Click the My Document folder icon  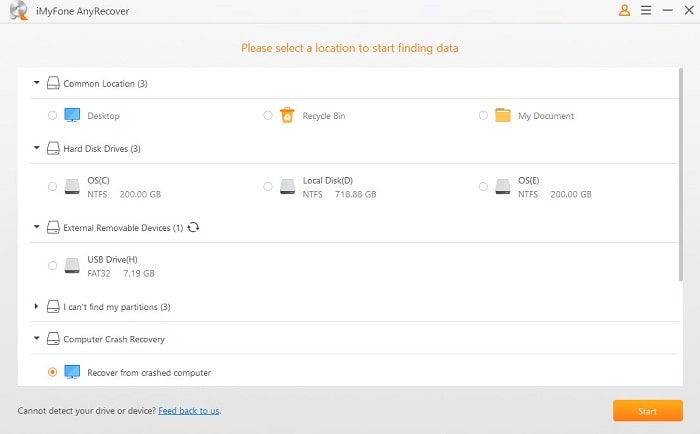tap(503, 115)
